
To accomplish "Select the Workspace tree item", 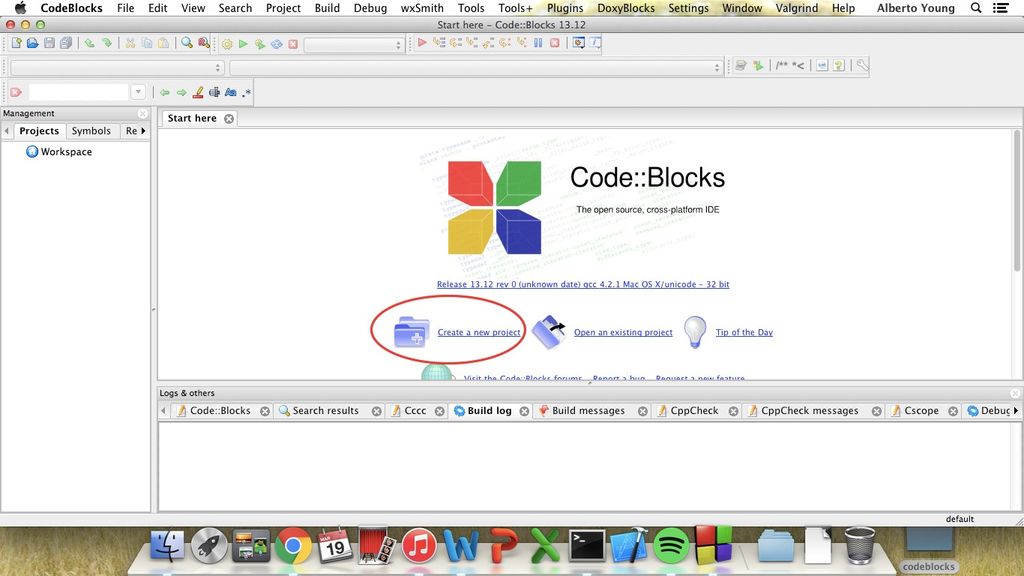I will tap(59, 152).
